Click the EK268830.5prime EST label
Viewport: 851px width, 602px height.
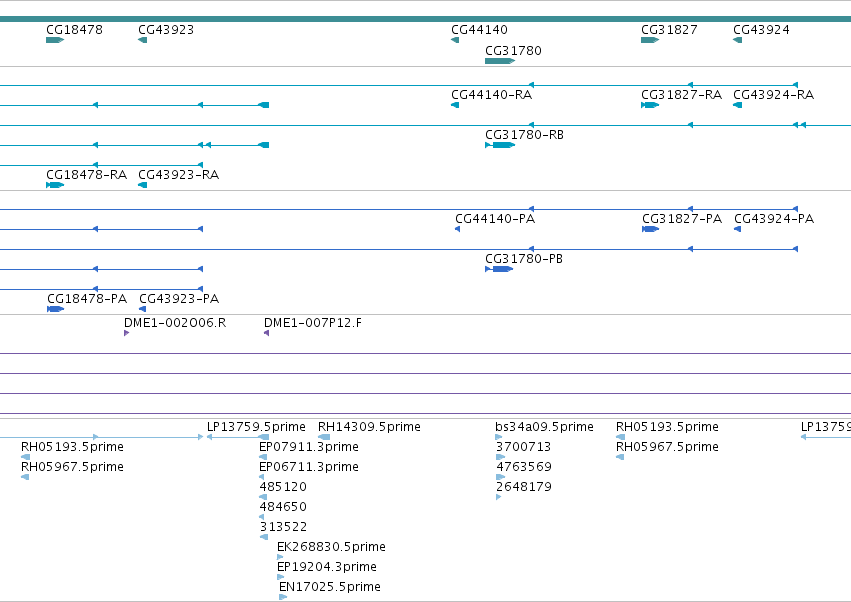(331, 547)
